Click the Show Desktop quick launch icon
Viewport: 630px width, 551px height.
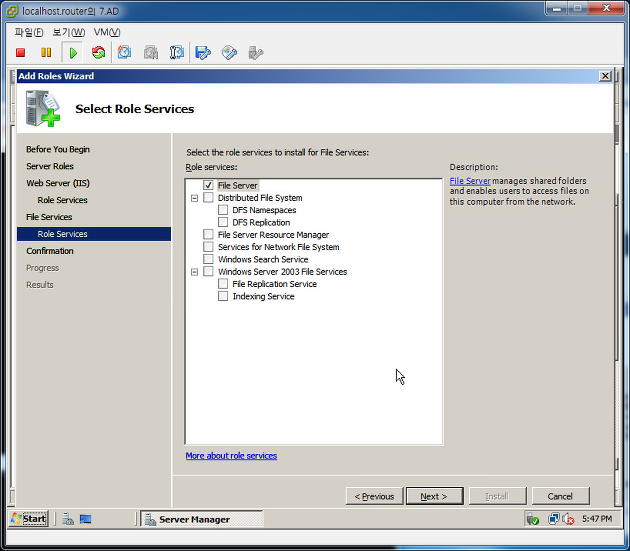click(86, 519)
